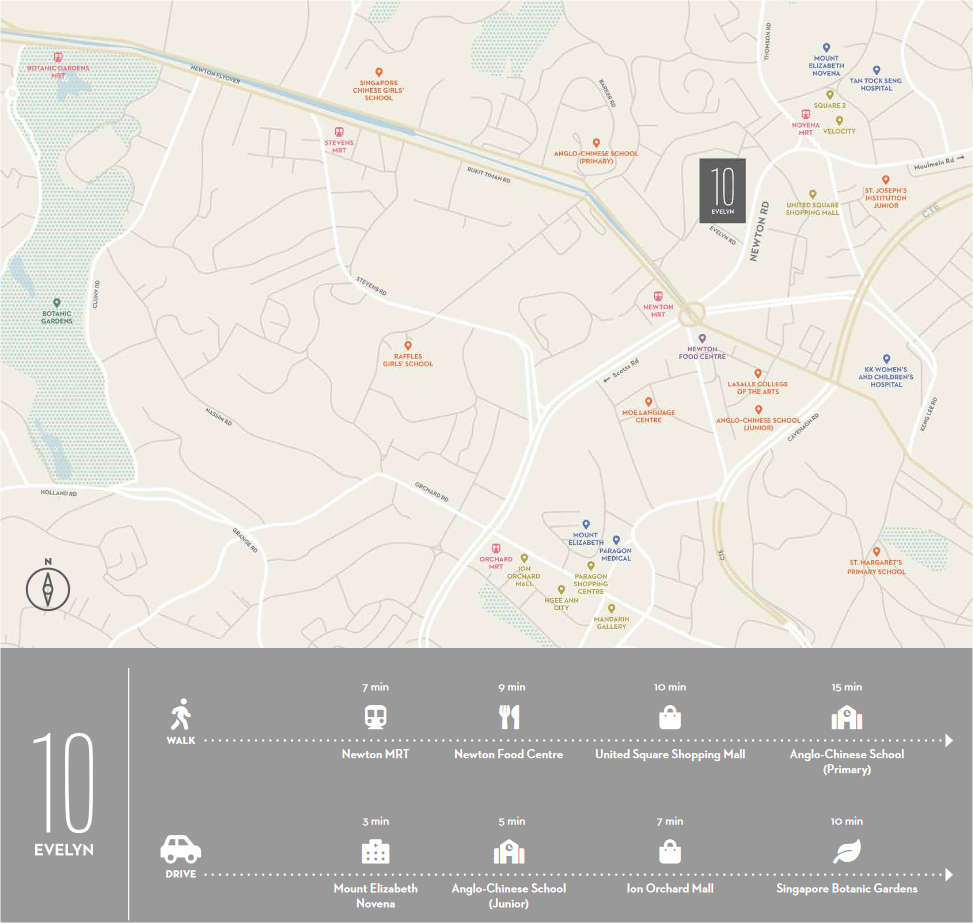This screenshot has height=923, width=973.
Task: Click the MOE Language Centre pin
Action: tap(648, 402)
